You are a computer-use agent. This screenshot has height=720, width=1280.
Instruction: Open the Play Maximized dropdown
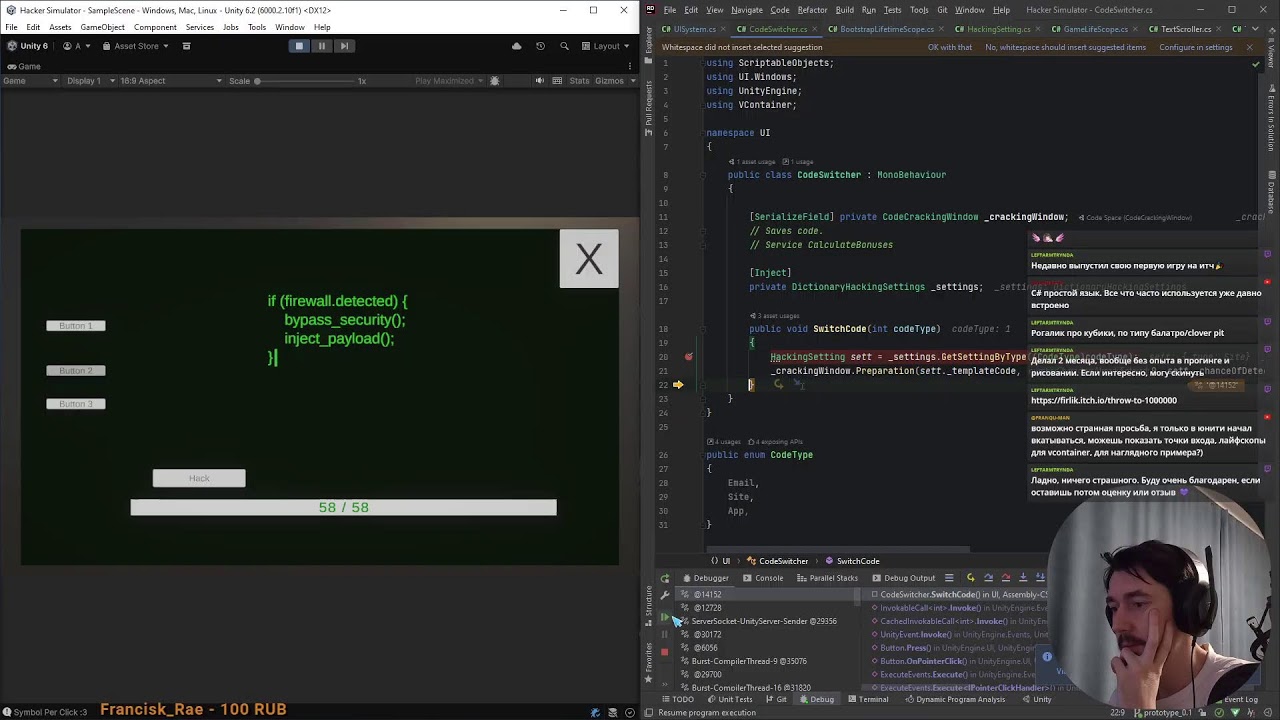pyautogui.click(x=450, y=81)
